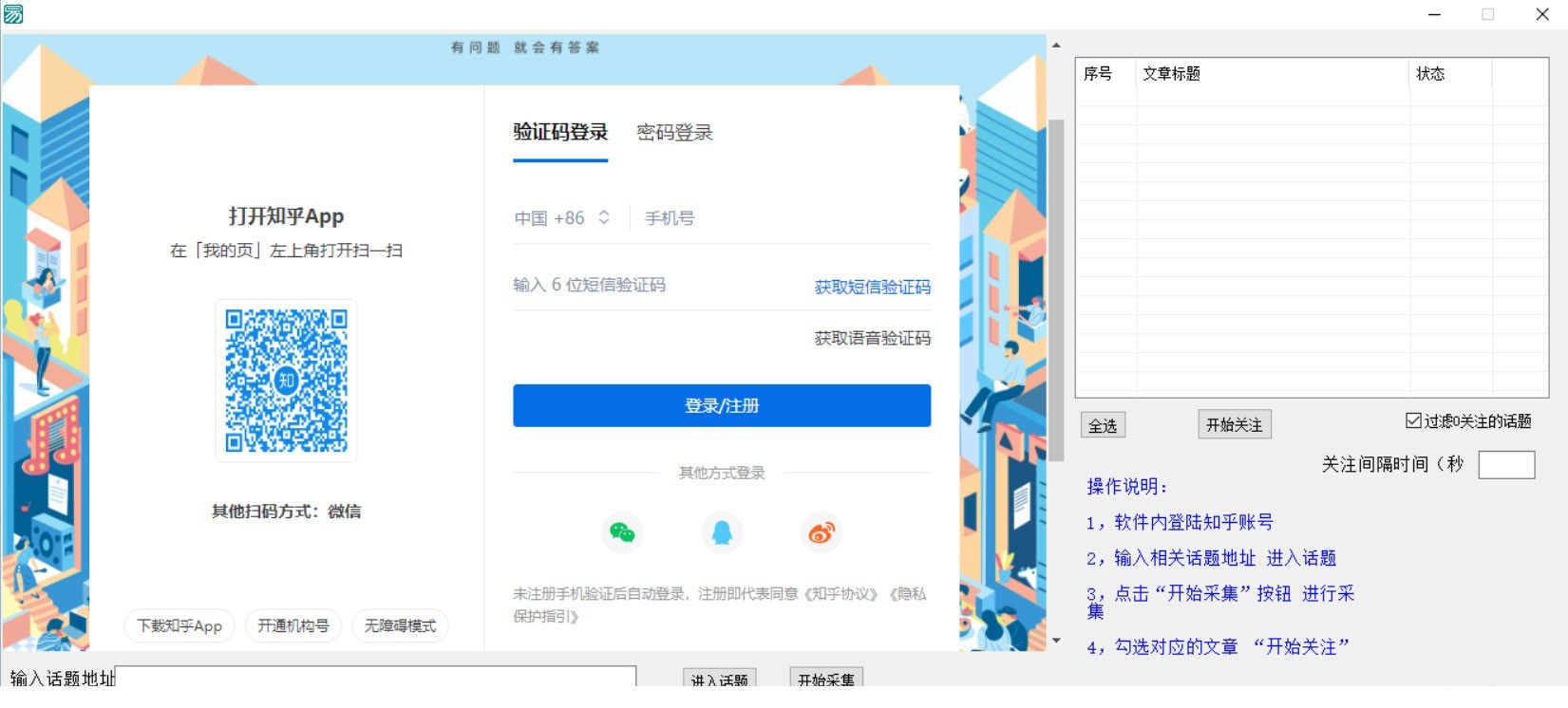Viewport: 1568px width, 708px height.
Task: Click the 下载知乎App button
Action: [179, 626]
